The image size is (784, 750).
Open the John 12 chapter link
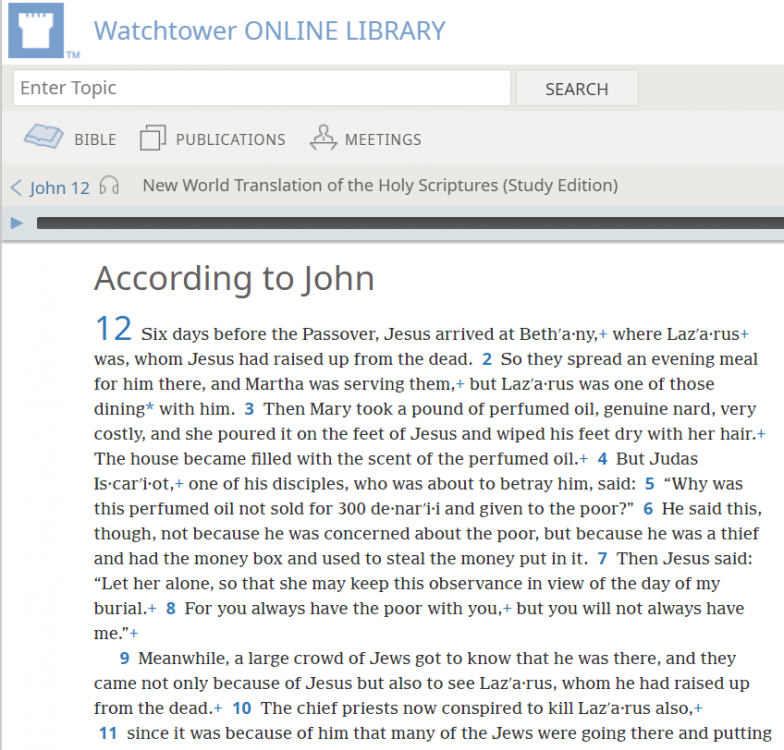click(x=59, y=188)
